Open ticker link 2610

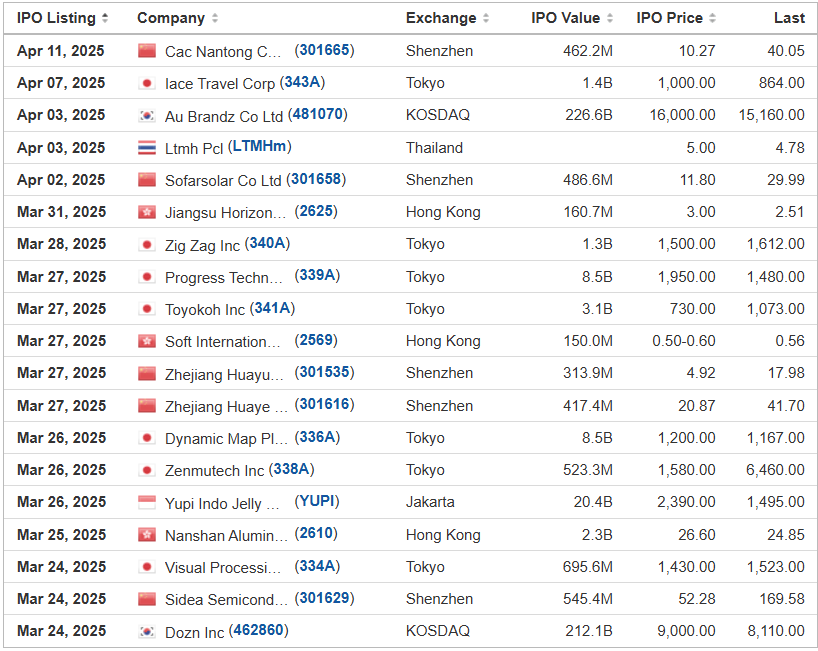pos(316,534)
